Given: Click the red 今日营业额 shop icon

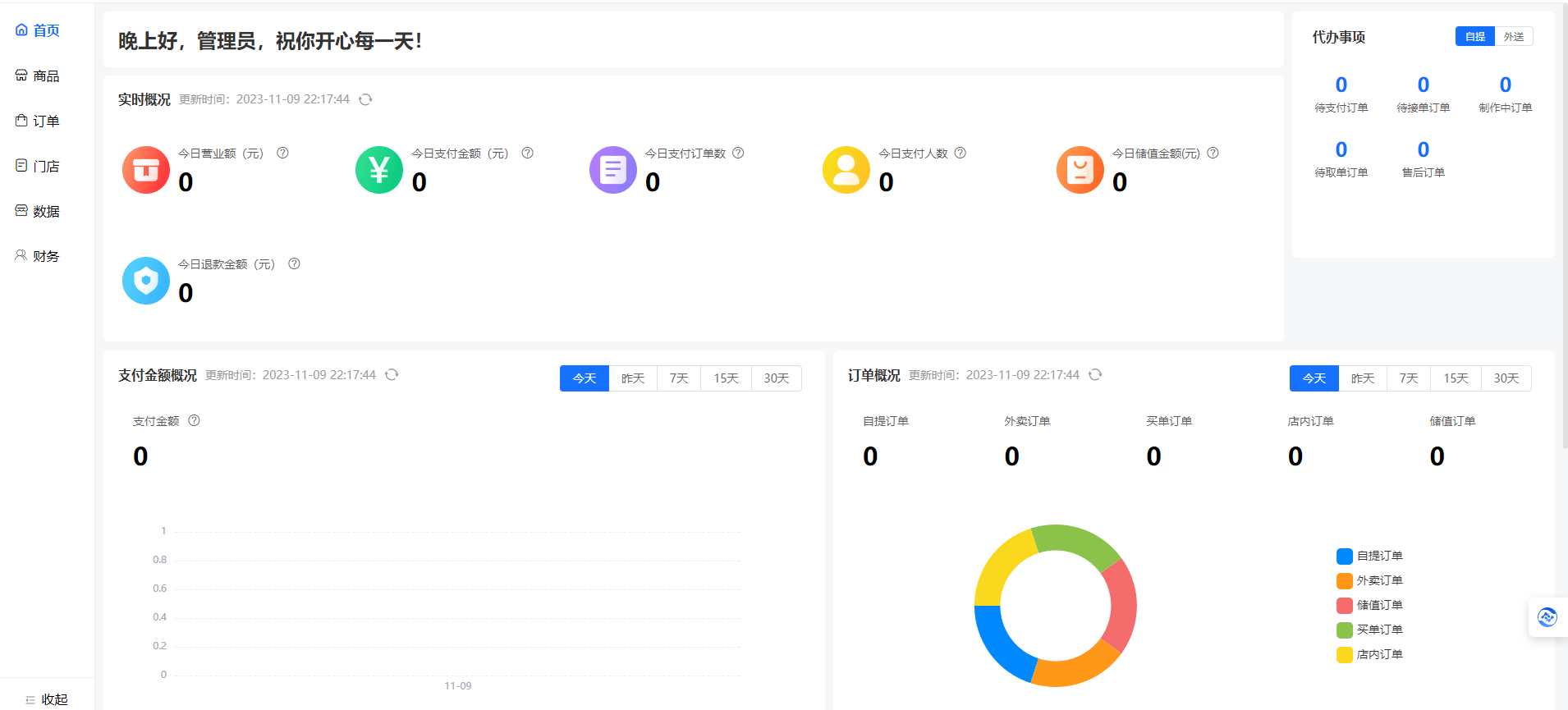Looking at the screenshot, I should (x=146, y=170).
